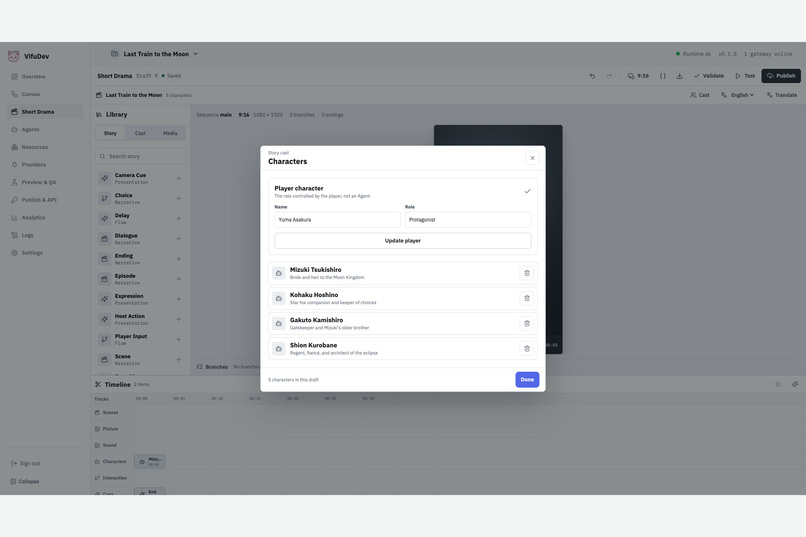Screen dimensions: 806x537
Task: Click the download export icon
Action: 680,76
